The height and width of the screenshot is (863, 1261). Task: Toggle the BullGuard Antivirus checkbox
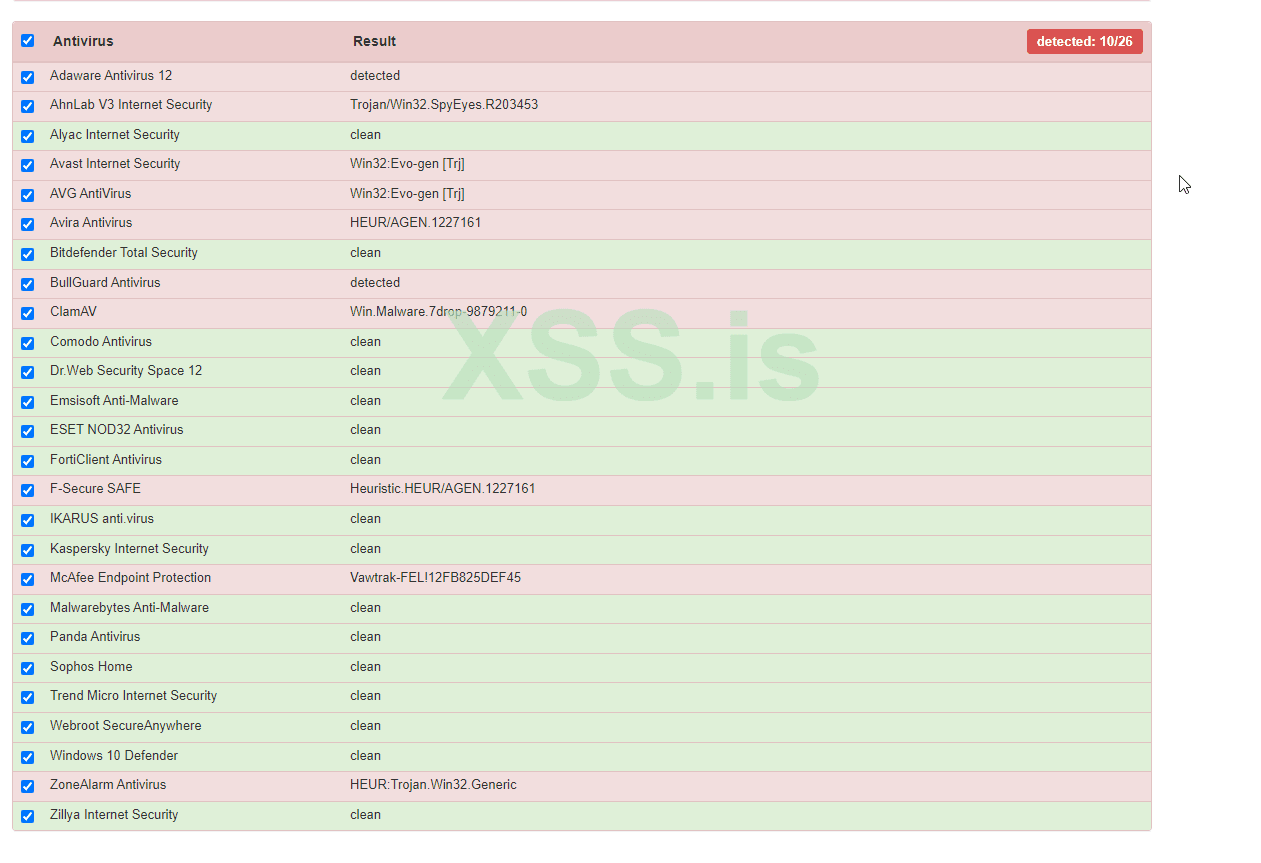point(28,284)
